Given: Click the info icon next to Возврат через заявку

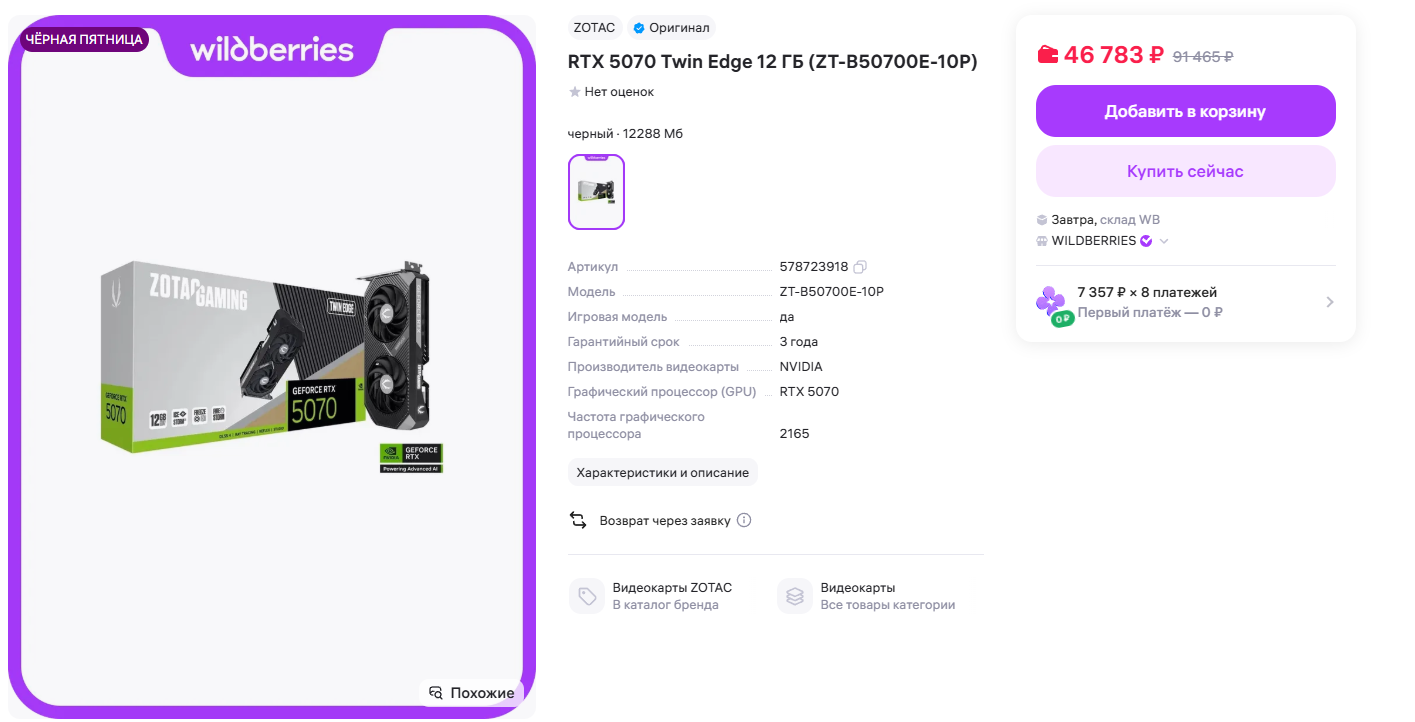Looking at the screenshot, I should 744,520.
